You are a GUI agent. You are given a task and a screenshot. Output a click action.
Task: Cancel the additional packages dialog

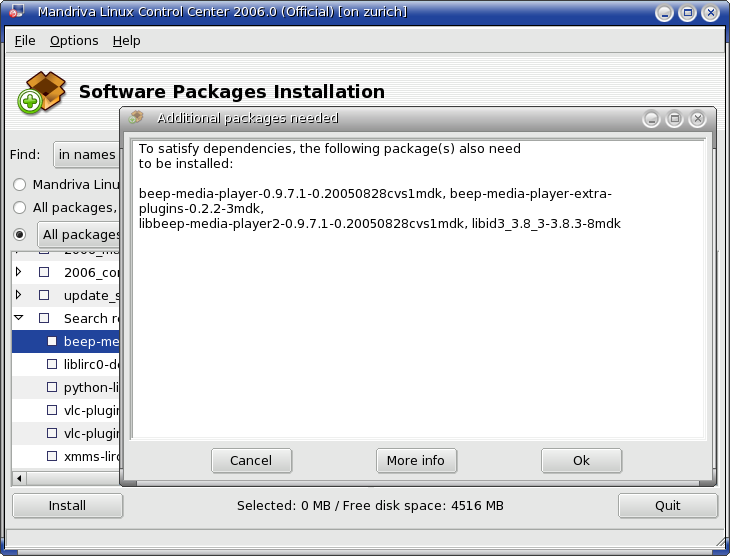point(251,461)
